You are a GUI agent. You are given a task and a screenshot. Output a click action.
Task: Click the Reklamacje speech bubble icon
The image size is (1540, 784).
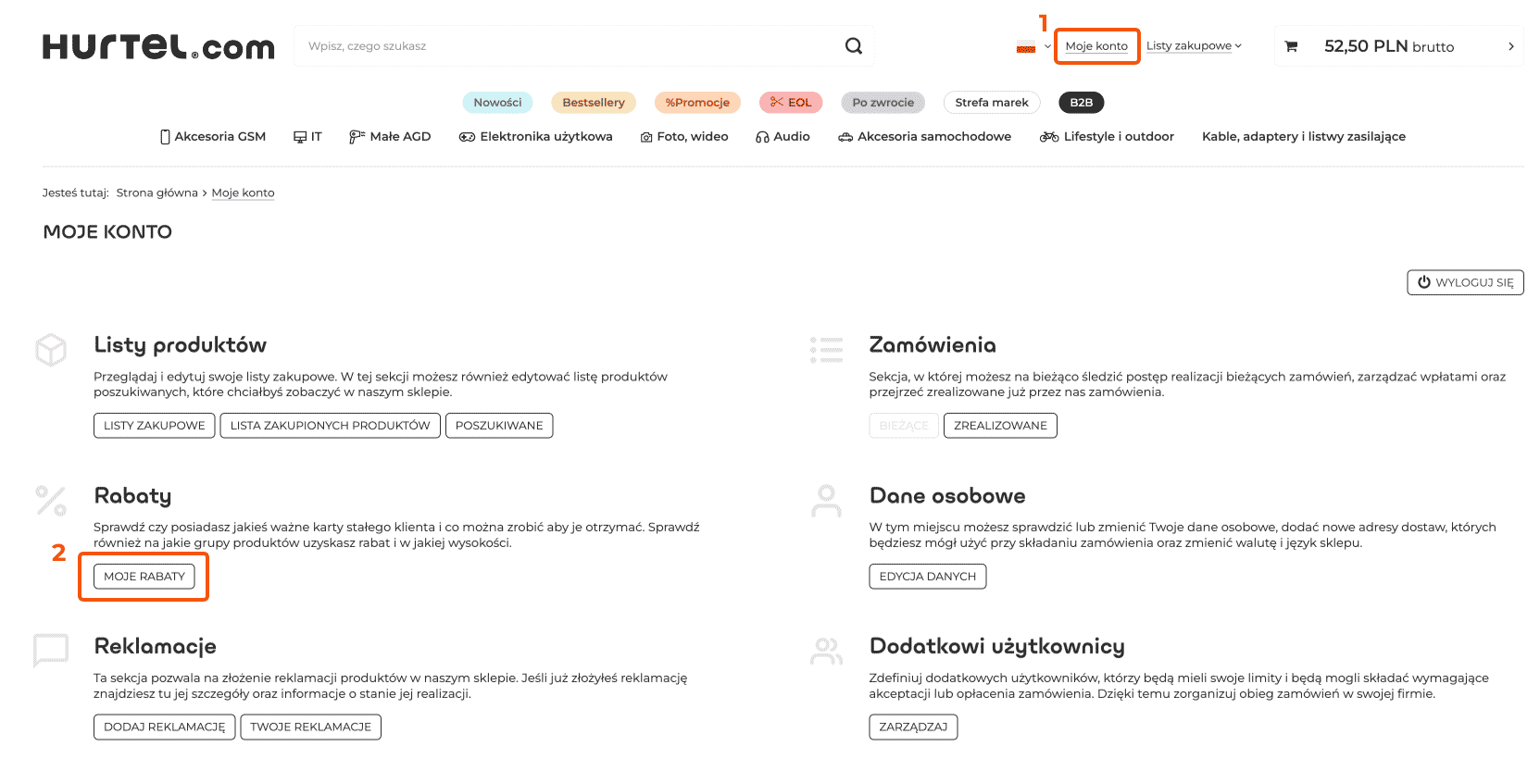51,650
